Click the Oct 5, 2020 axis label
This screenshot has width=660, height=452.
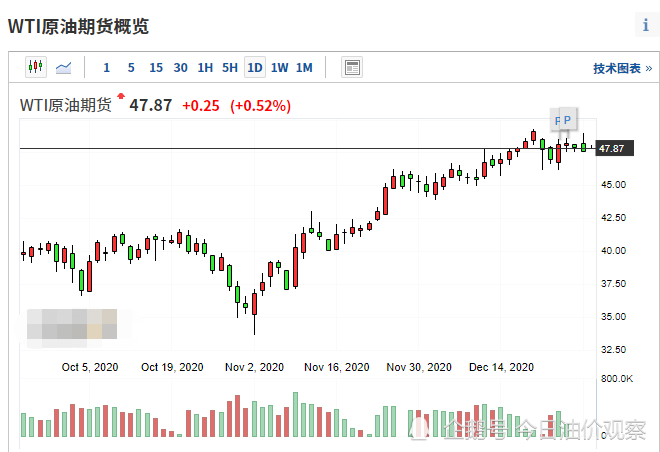point(90,367)
